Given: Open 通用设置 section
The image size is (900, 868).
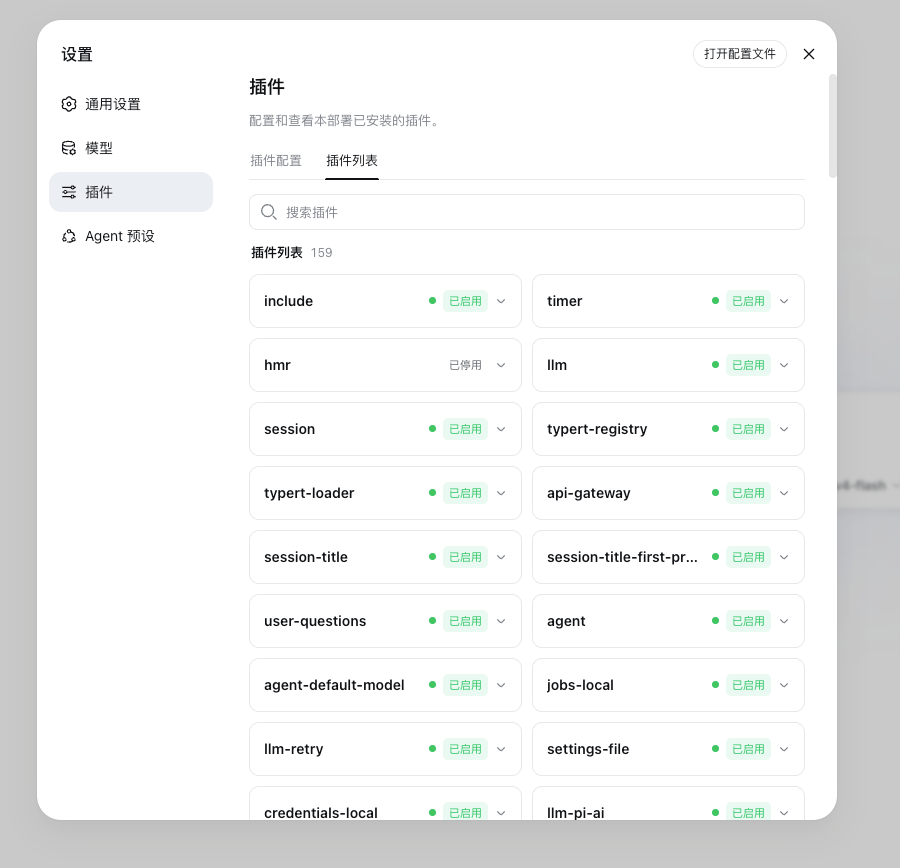Looking at the screenshot, I should coord(131,104).
